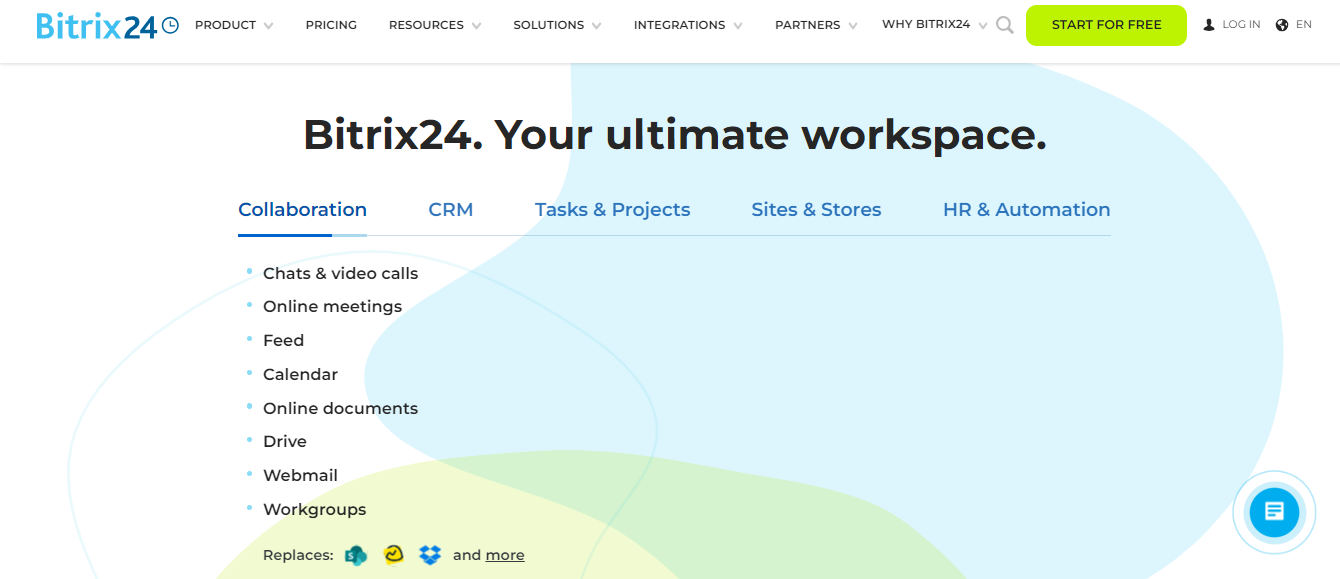Open the PRODUCT menu
Viewport: 1340px width, 579px height.
pyautogui.click(x=225, y=25)
